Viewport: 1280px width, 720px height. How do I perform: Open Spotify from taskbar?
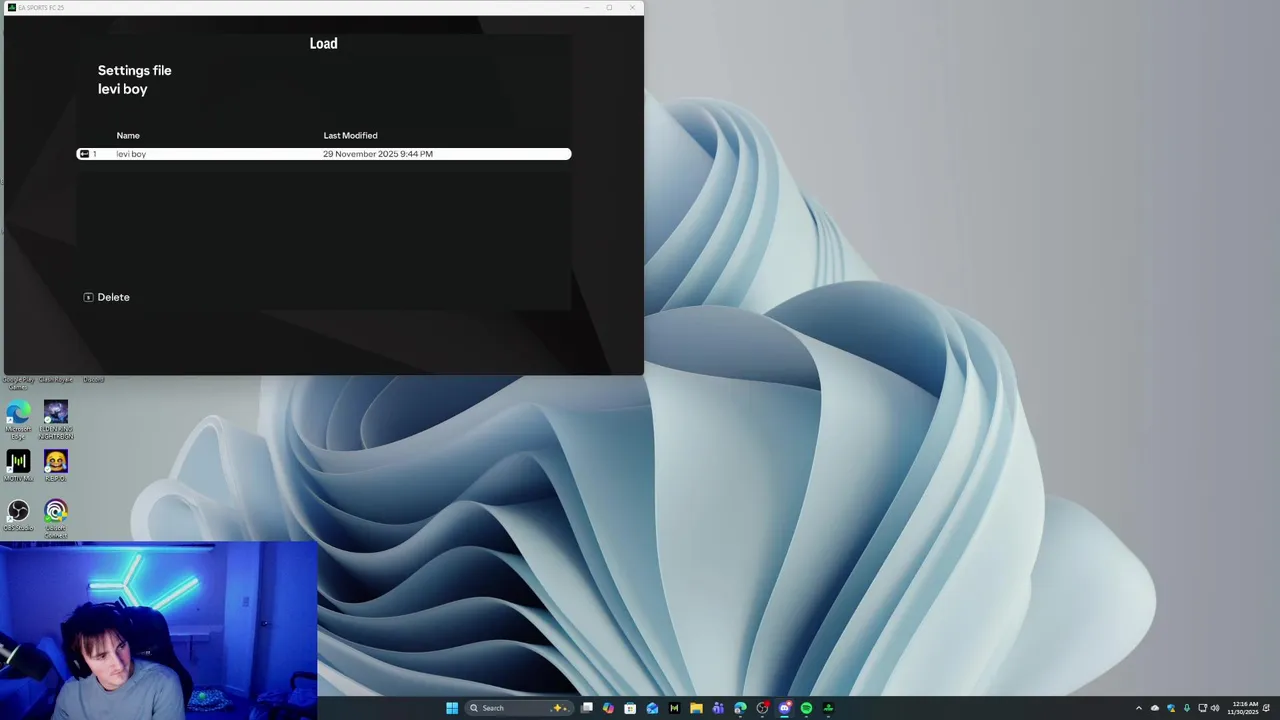click(x=806, y=708)
